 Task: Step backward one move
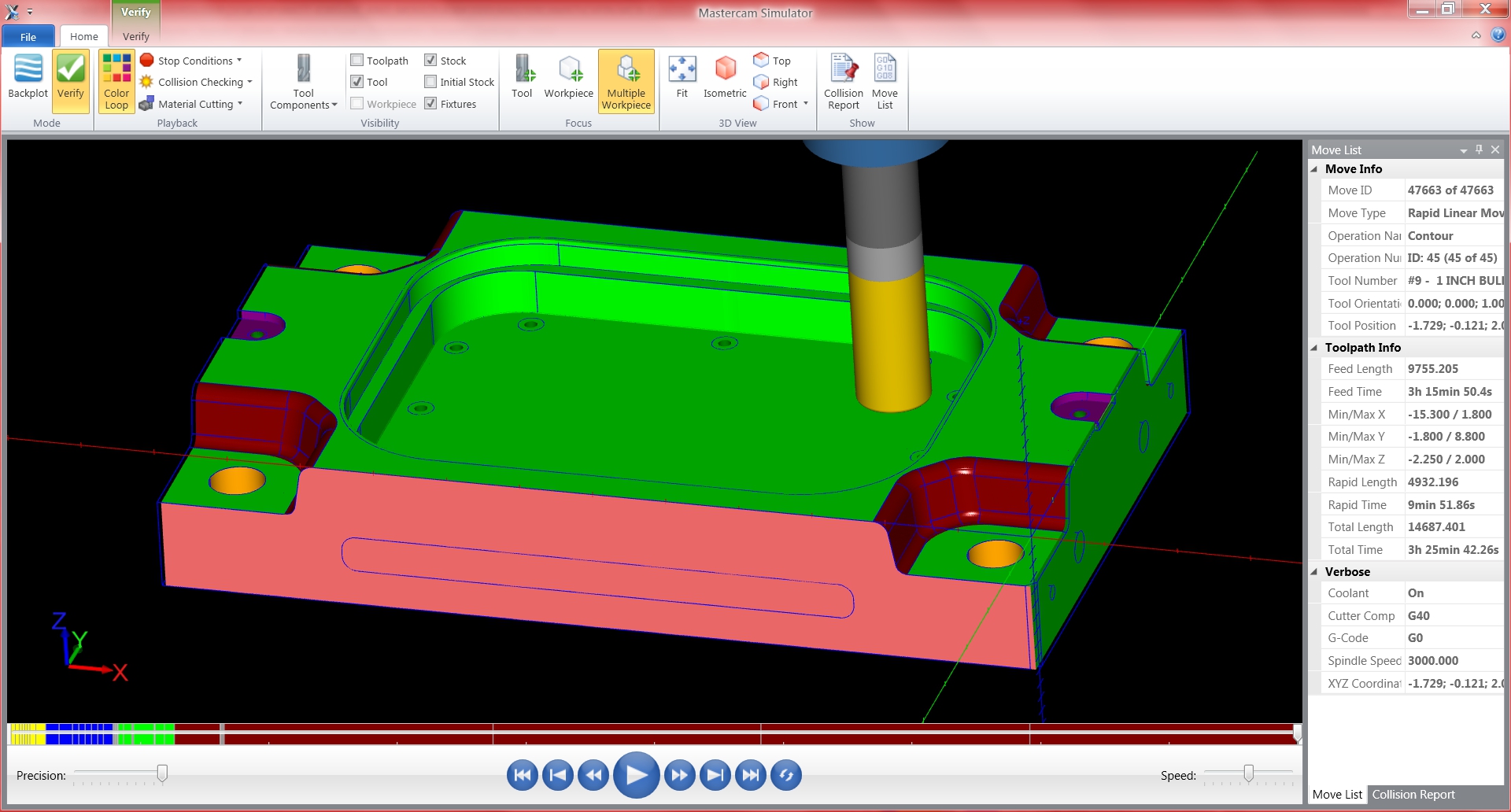(593, 775)
